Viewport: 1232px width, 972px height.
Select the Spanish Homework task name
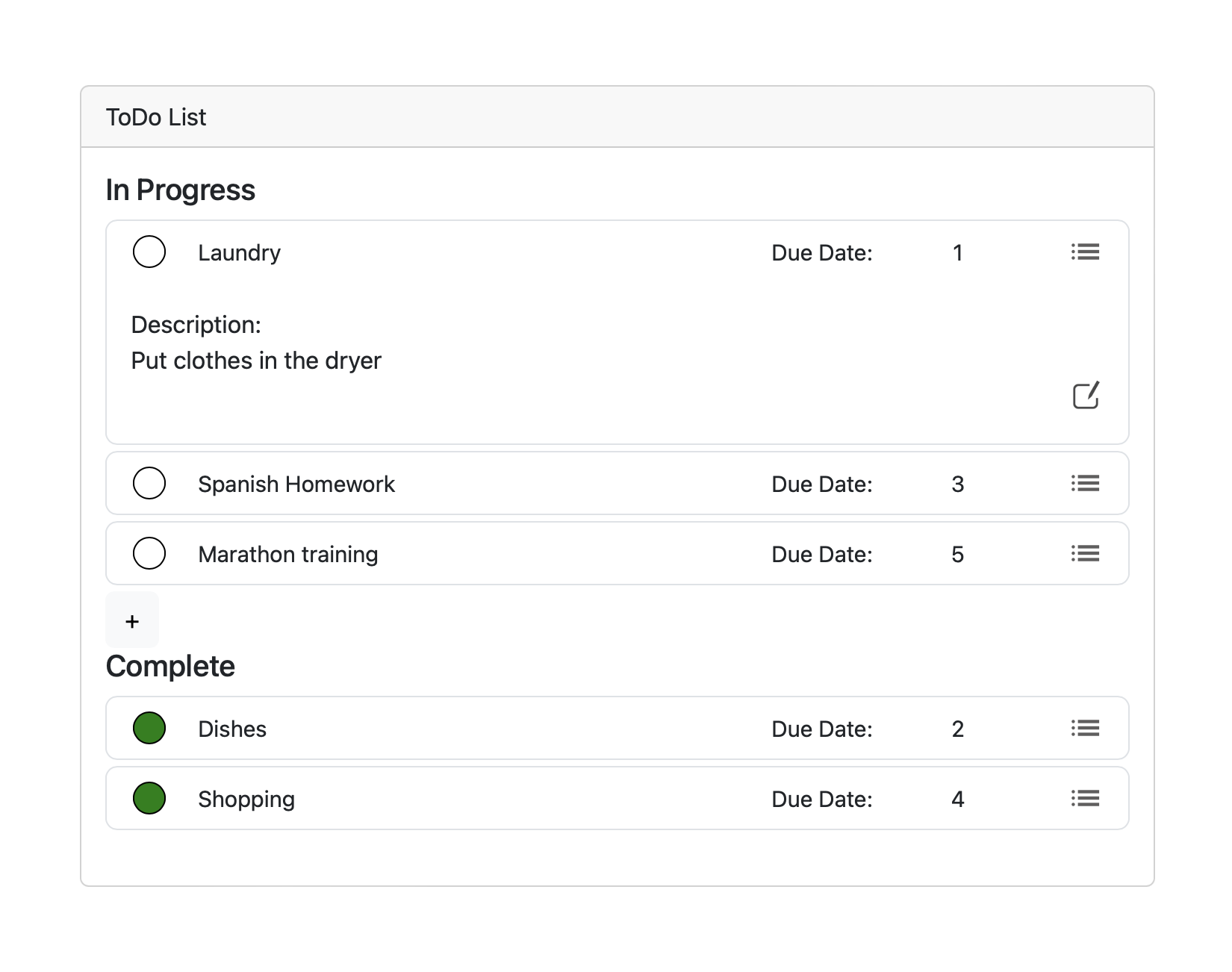[x=296, y=485]
